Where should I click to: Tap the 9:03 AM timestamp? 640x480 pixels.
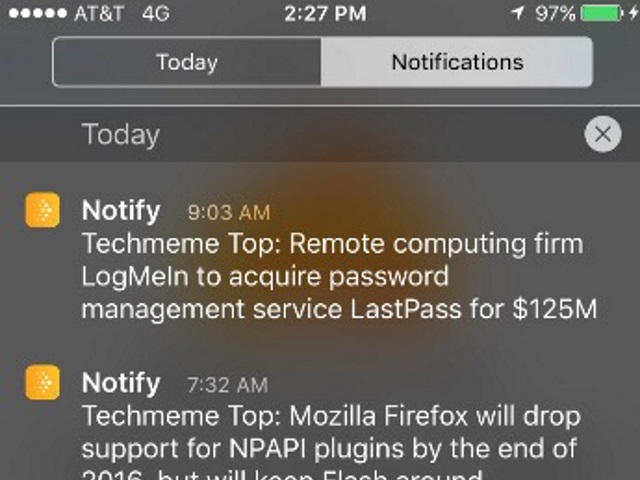(x=228, y=212)
